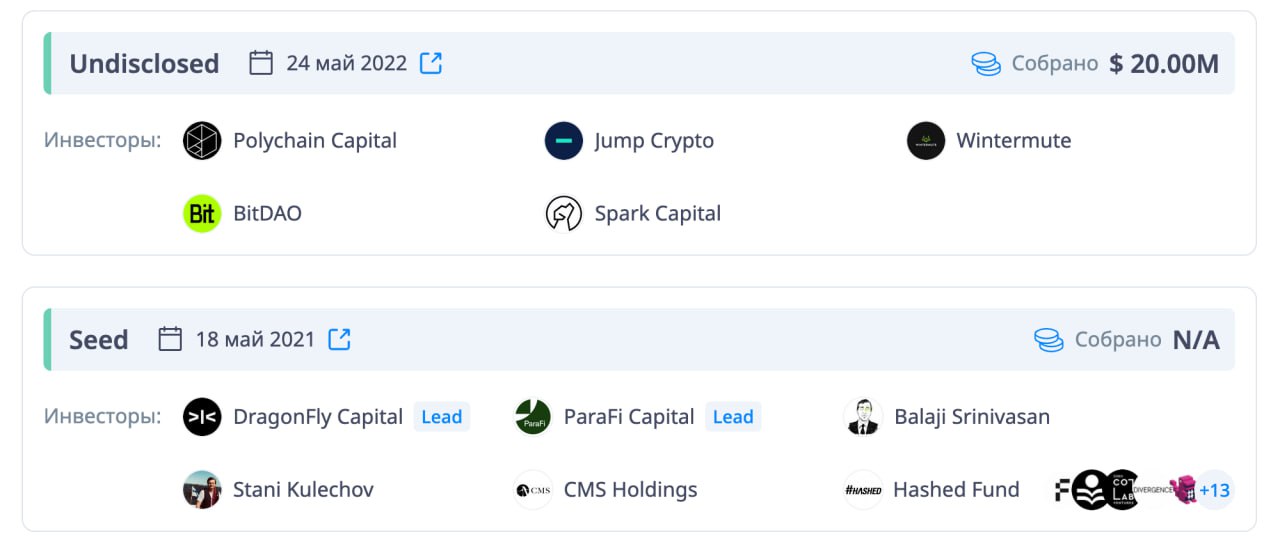This screenshot has height=546, width=1280.
Task: Click the green BitDAO logo
Action: [202, 213]
